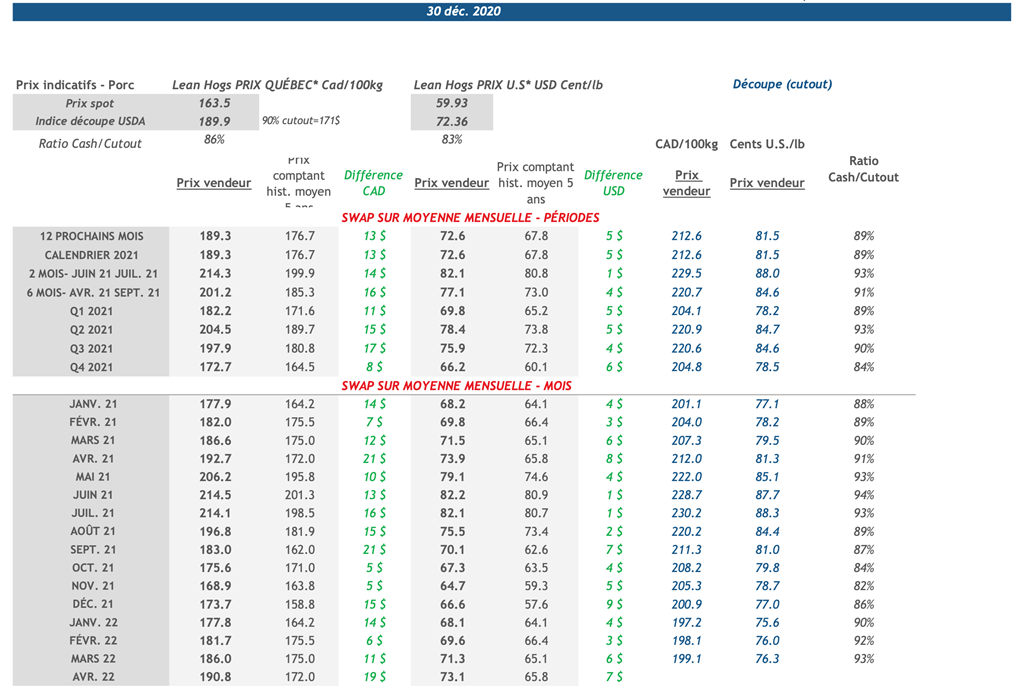Select the Prix indicatifs - Porc heading
Screen dimensions: 1024x688
click(x=75, y=85)
